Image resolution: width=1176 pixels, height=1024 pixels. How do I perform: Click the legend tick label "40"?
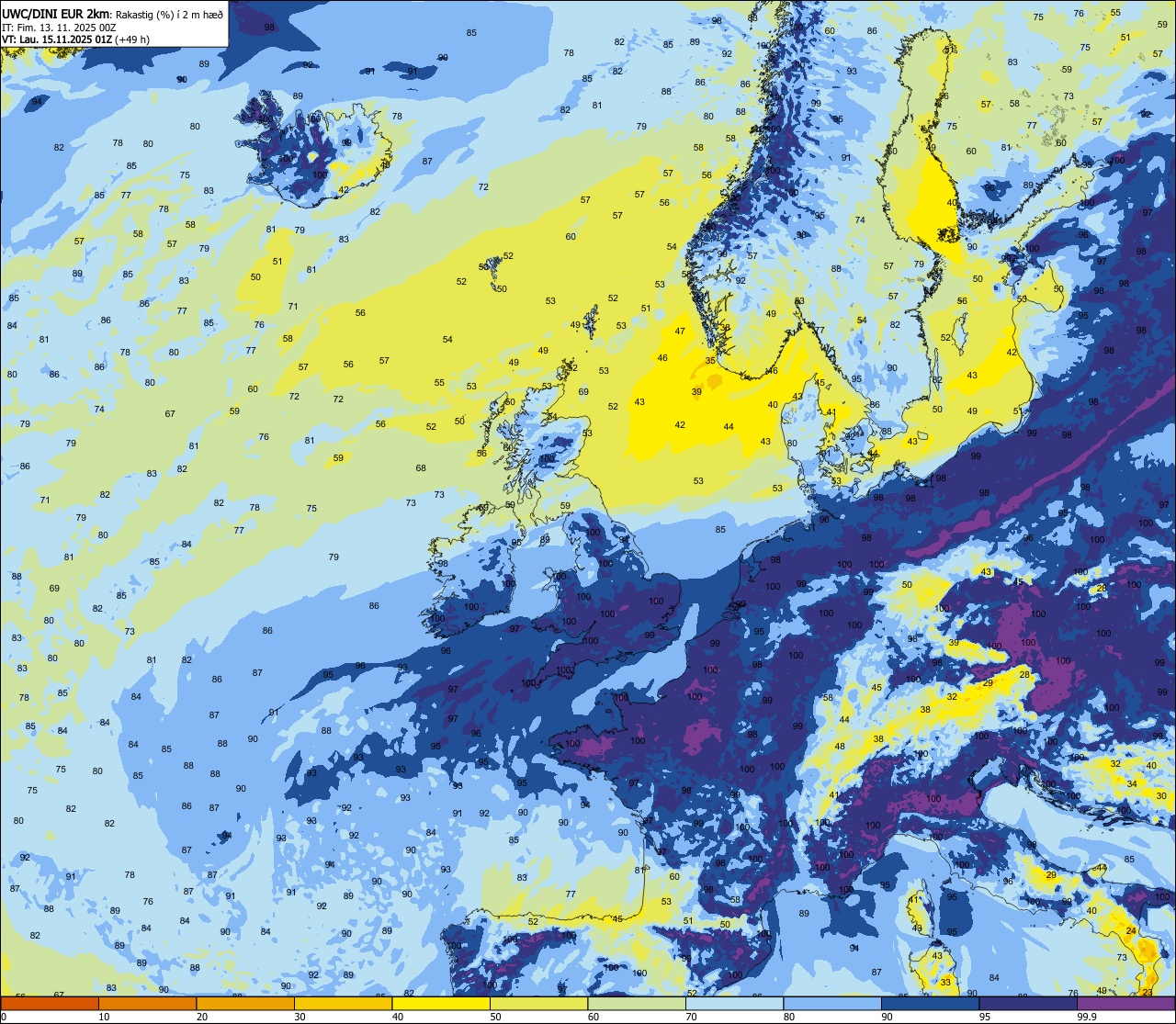tap(398, 1017)
